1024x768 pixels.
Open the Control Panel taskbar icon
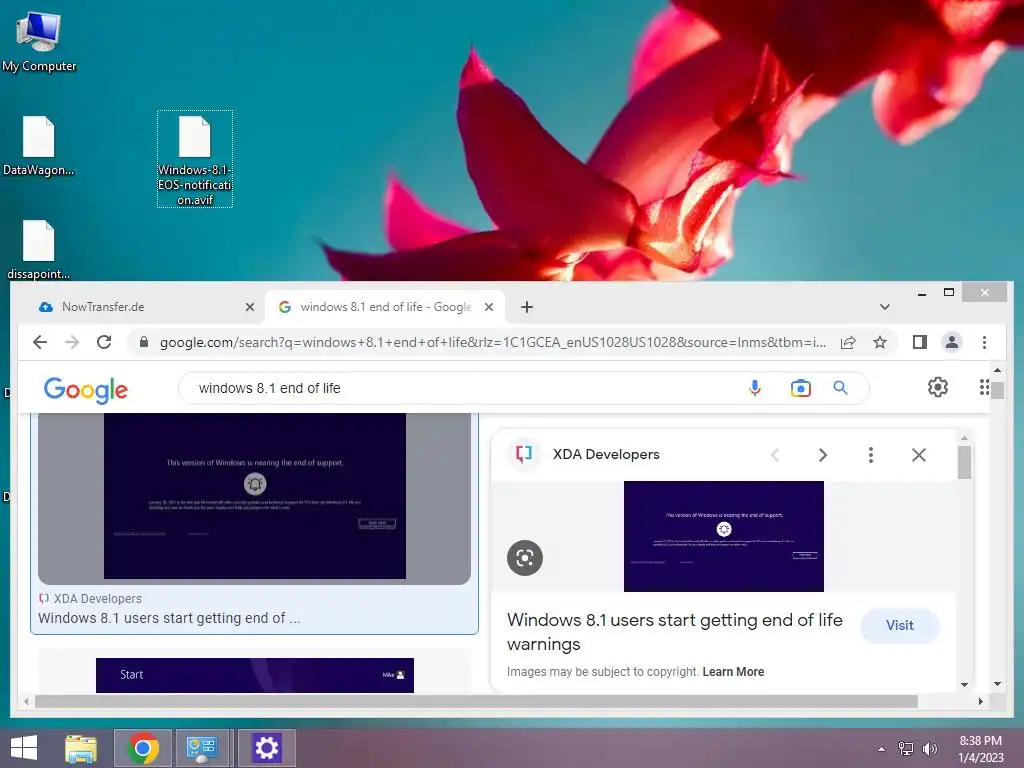point(201,748)
